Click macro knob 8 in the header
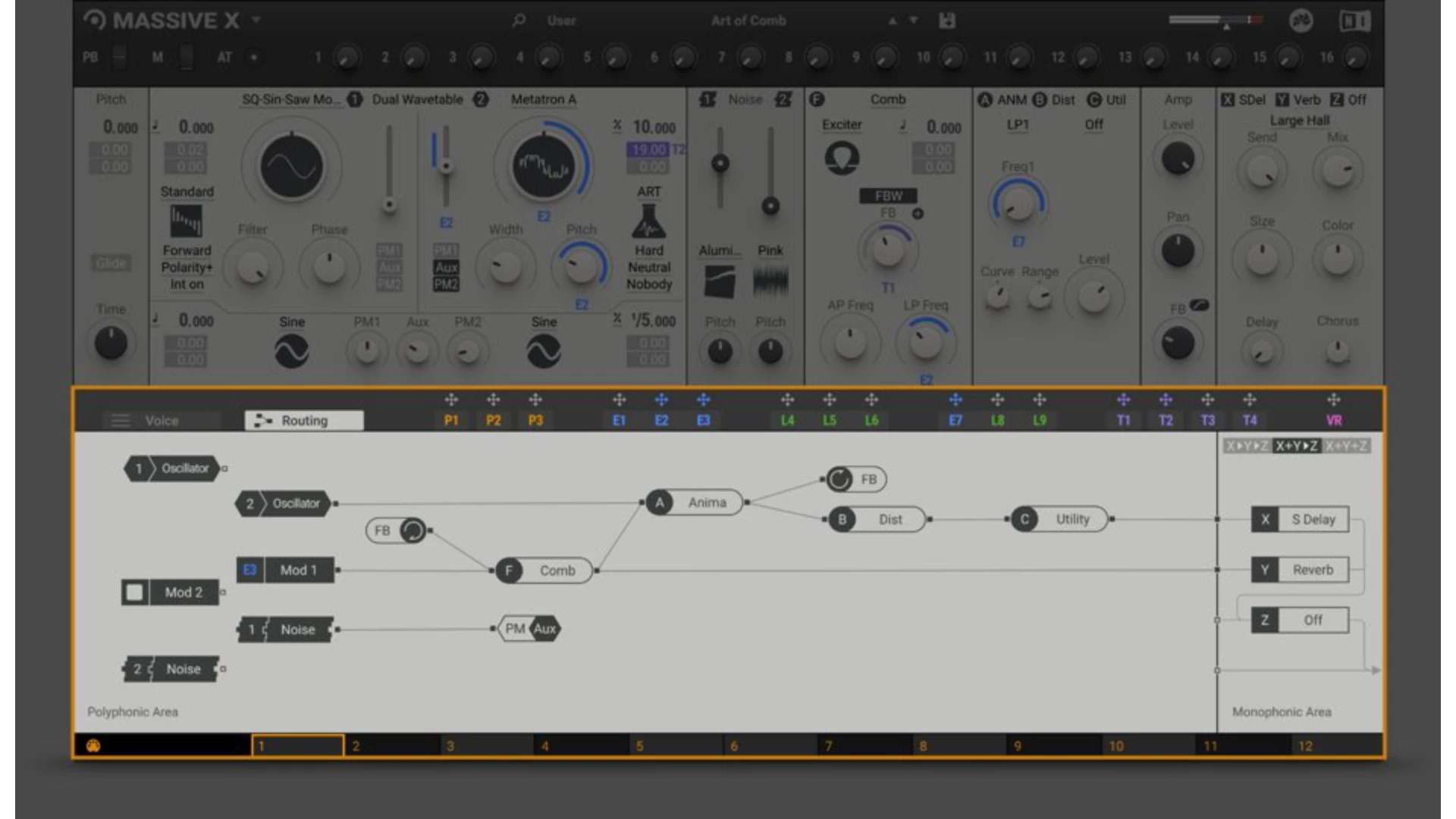 pos(817,57)
